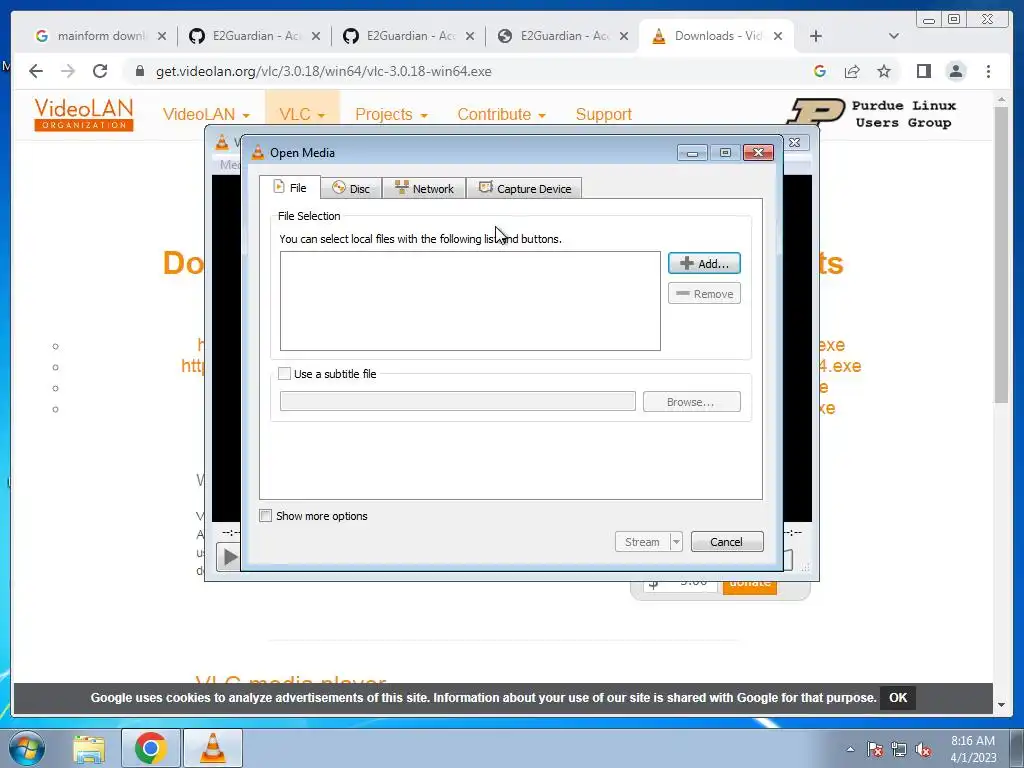Reload the page with the refresh icon
1024x768 pixels.
pyautogui.click(x=100, y=71)
